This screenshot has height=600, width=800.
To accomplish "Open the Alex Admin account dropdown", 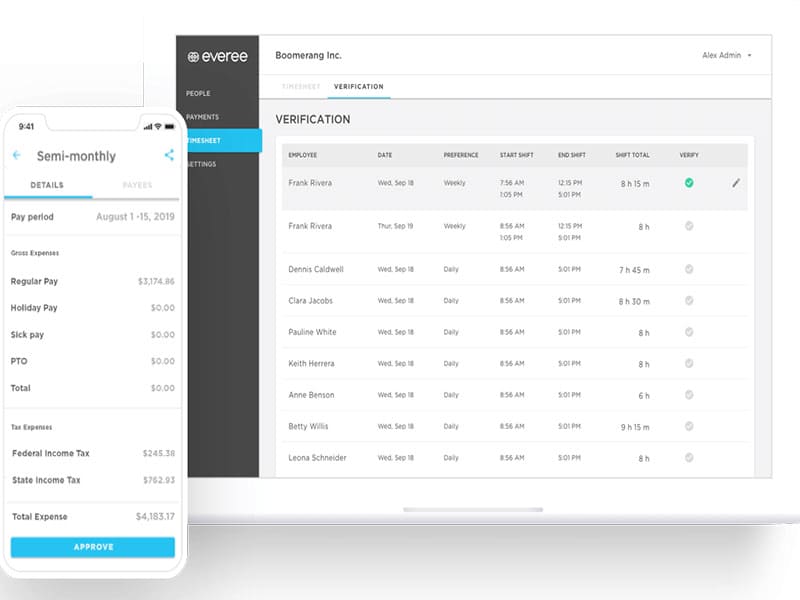I will 727,55.
